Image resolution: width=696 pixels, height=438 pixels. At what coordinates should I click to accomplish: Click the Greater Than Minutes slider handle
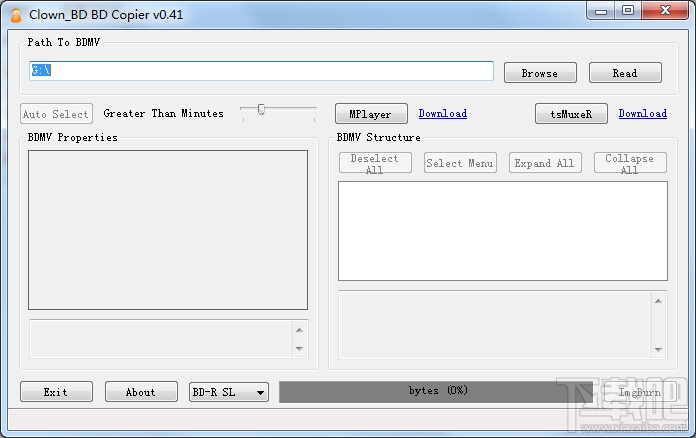[261, 109]
